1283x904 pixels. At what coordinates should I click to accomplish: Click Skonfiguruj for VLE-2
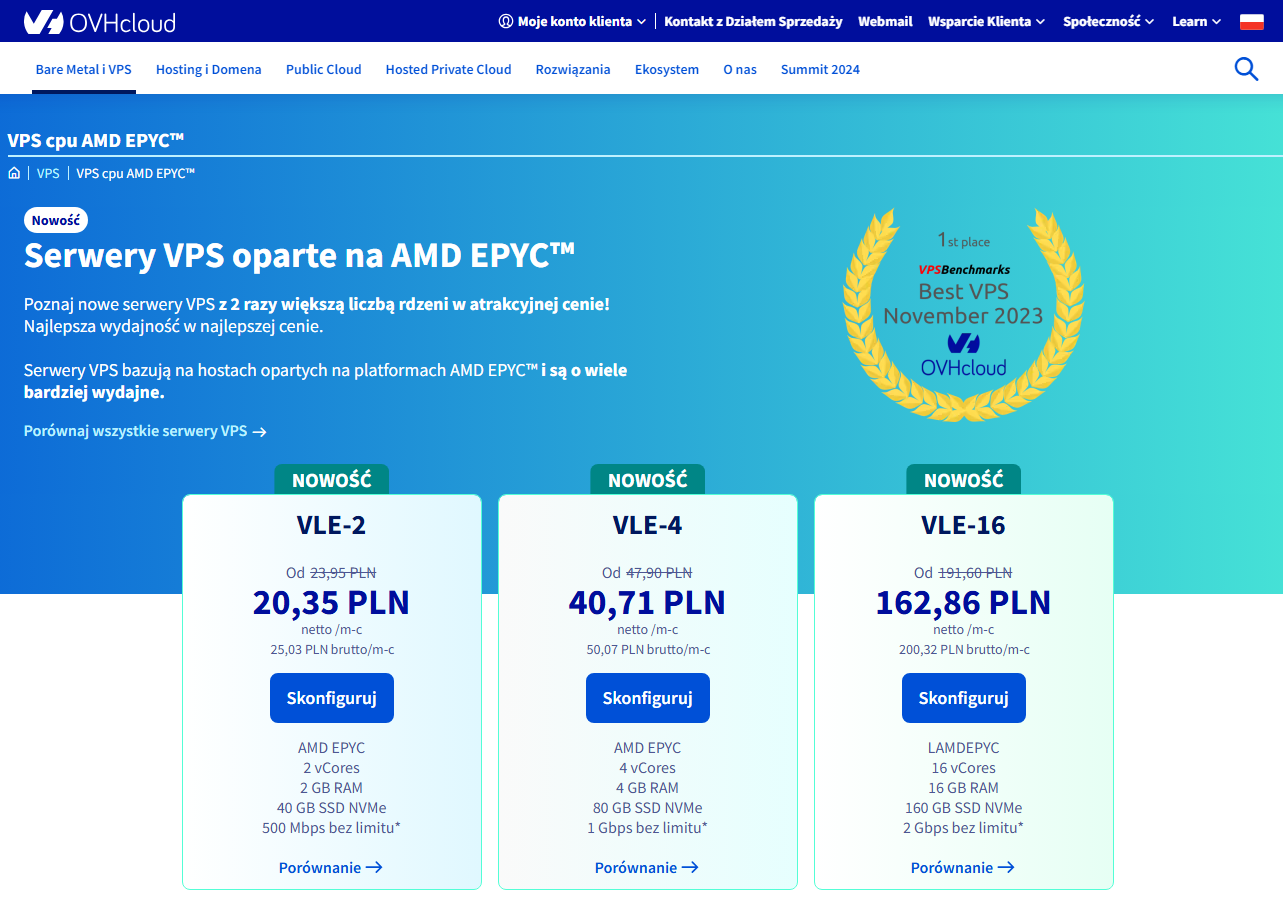pyautogui.click(x=332, y=698)
